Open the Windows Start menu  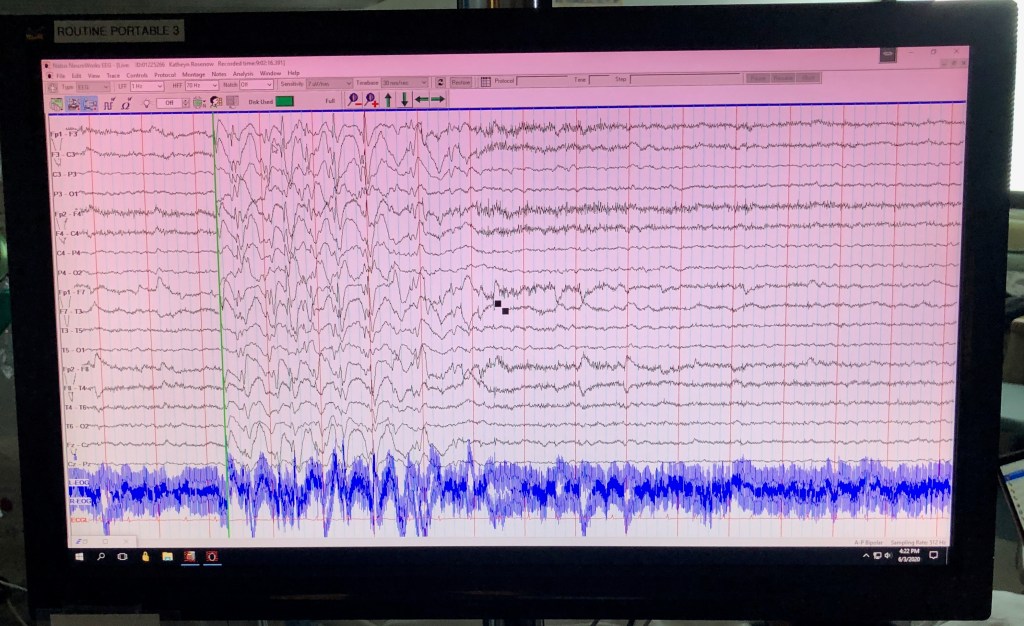80,556
